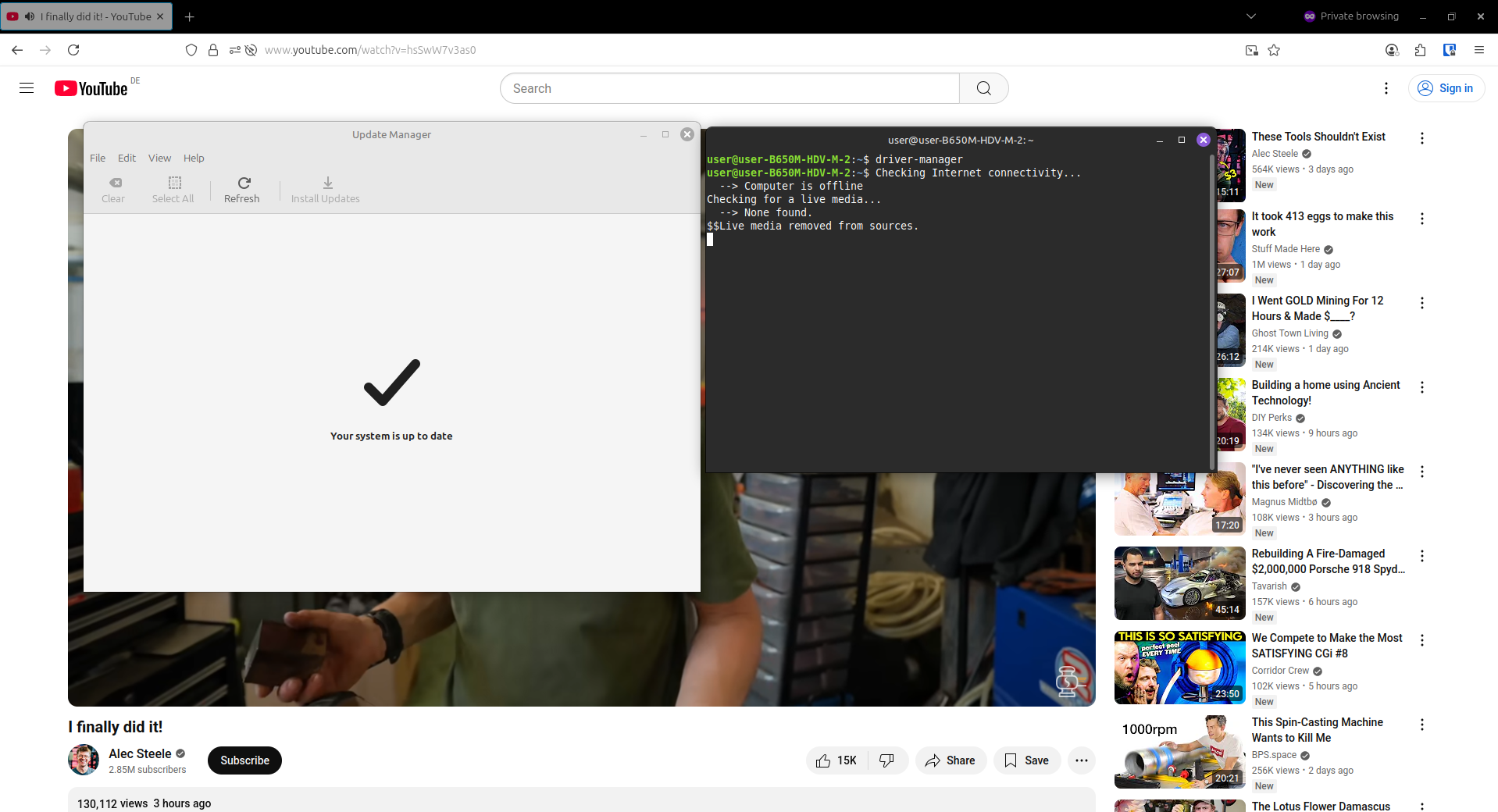Open the File menu in Update Manager
This screenshot has width=1498, height=812.
coord(98,158)
